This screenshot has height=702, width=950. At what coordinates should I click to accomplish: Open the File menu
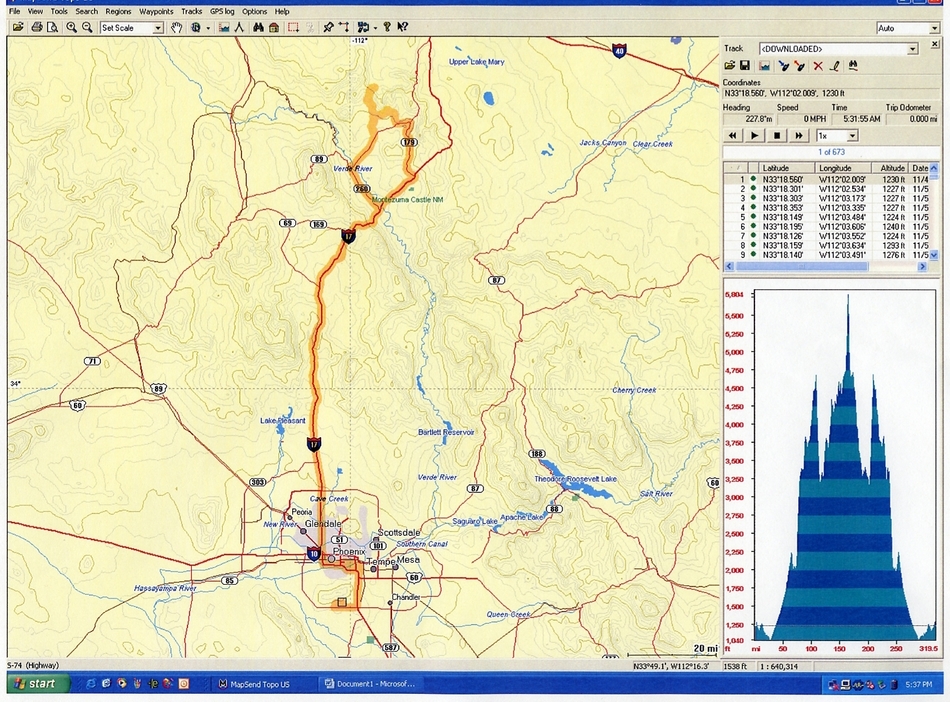14,11
